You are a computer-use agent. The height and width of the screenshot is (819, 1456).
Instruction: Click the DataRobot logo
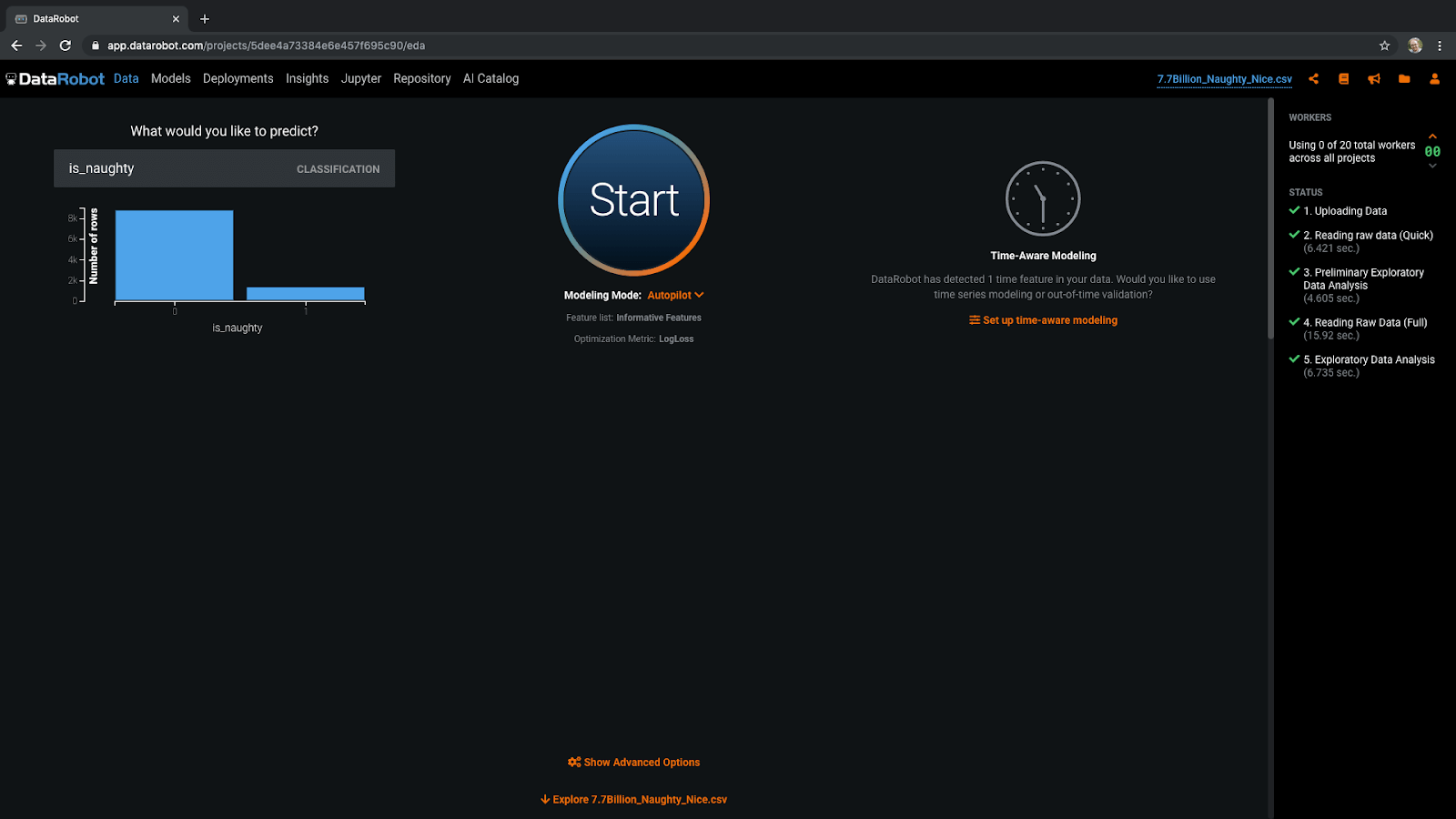(56, 79)
